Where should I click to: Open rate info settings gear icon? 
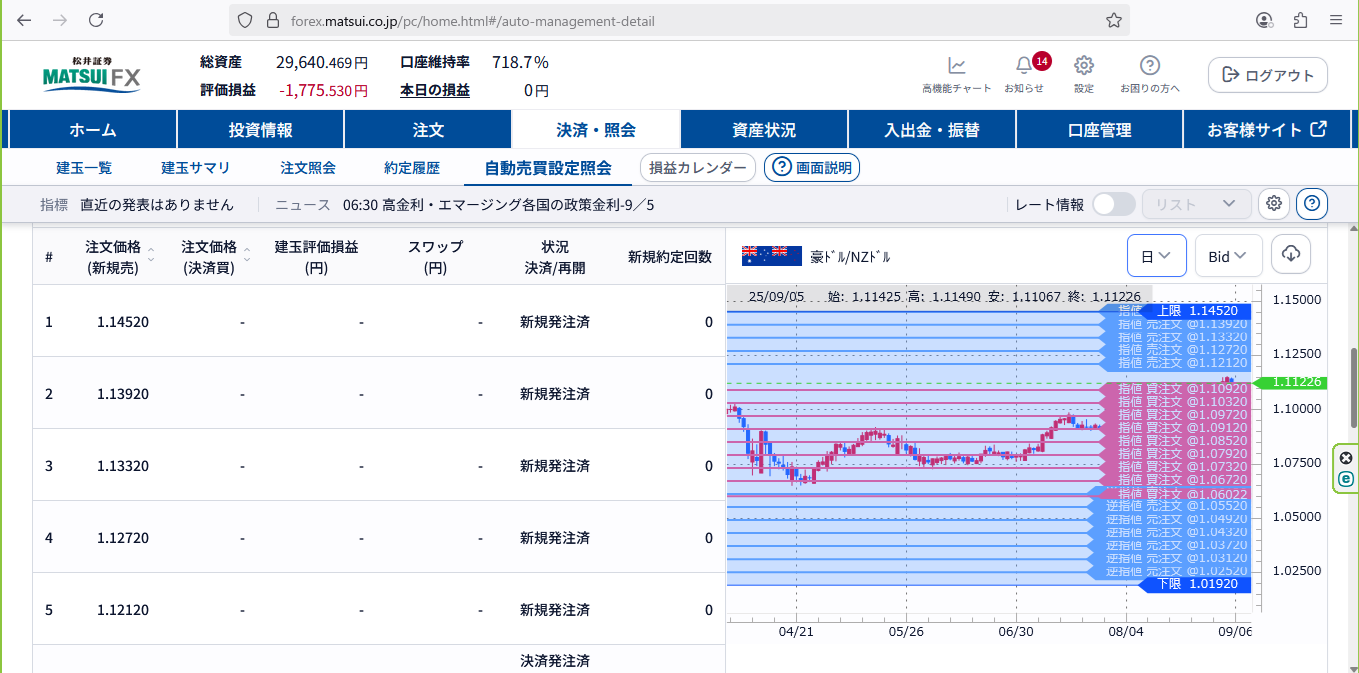click(x=1274, y=204)
